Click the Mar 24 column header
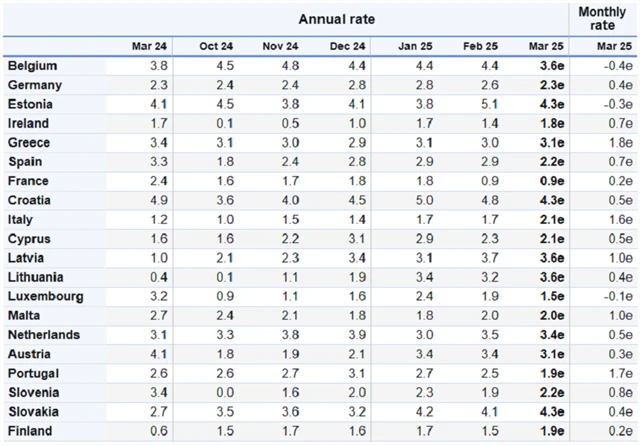 click(x=151, y=46)
